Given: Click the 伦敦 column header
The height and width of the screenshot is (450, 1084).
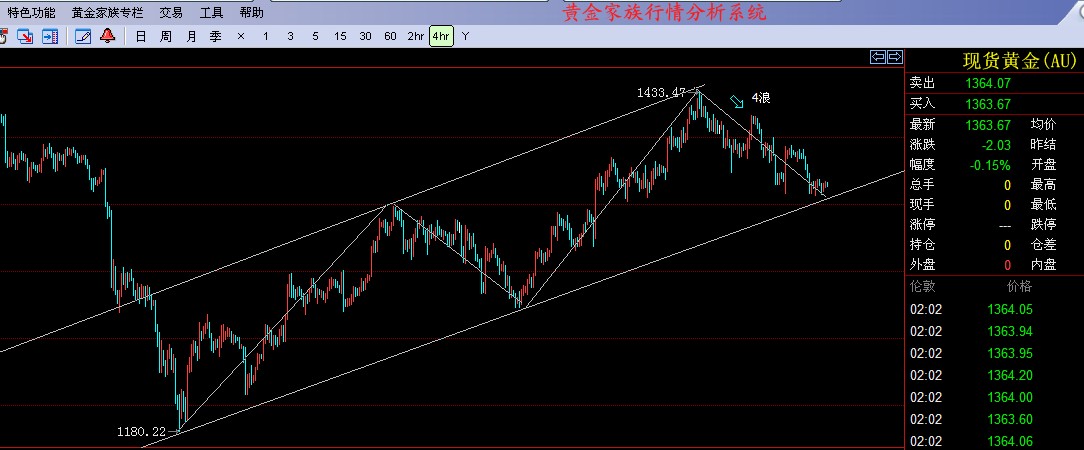Looking at the screenshot, I should 922,286.
